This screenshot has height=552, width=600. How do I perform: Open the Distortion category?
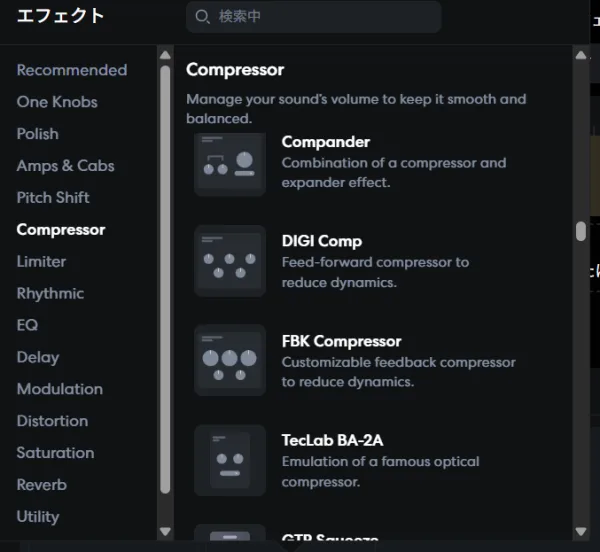point(52,421)
